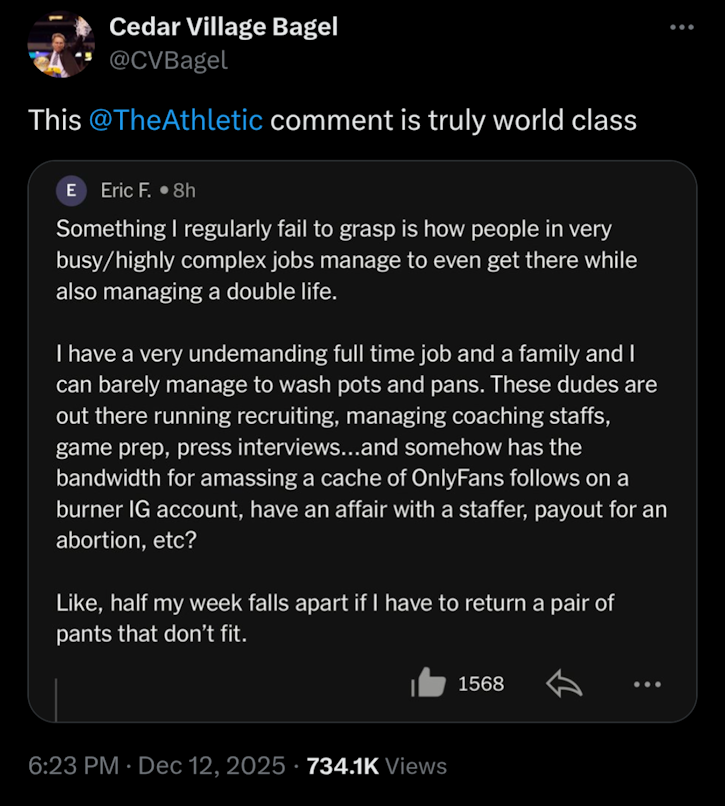
Task: Open the comment's three-dot options menu
Action: pos(647,684)
